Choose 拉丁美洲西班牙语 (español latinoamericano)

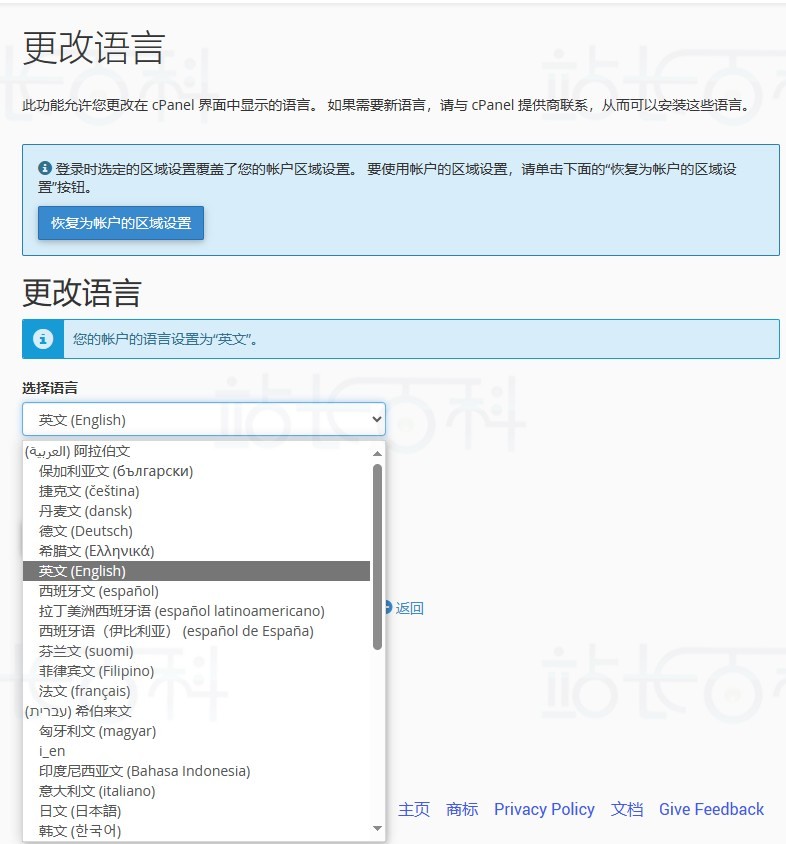point(196,611)
